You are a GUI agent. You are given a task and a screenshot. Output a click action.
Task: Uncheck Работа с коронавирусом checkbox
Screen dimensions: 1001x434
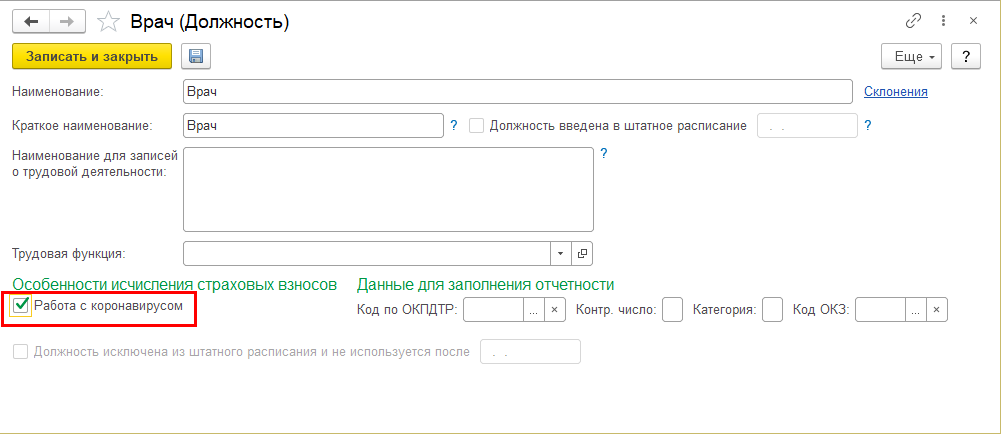pos(20,306)
